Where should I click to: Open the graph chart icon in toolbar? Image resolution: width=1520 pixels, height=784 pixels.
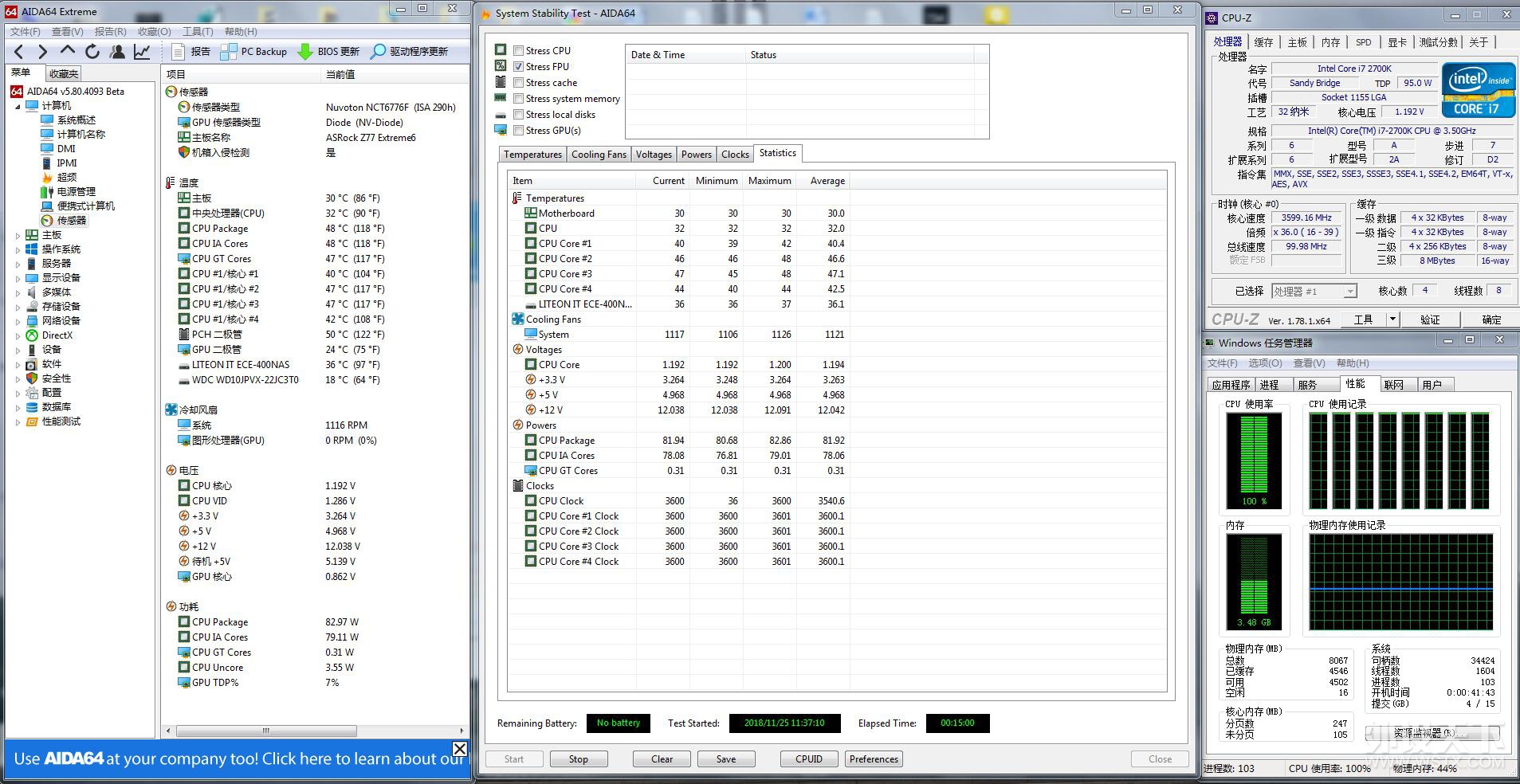142,52
